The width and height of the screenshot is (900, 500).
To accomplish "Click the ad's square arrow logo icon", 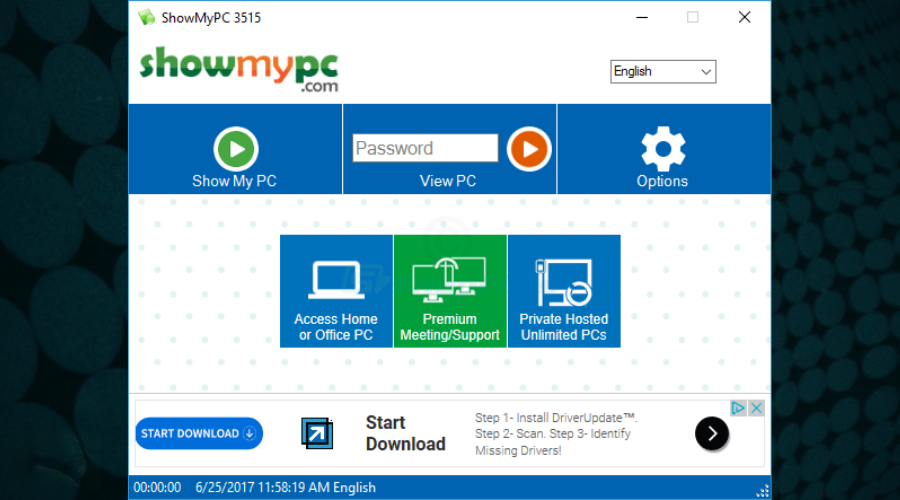I will (x=317, y=433).
